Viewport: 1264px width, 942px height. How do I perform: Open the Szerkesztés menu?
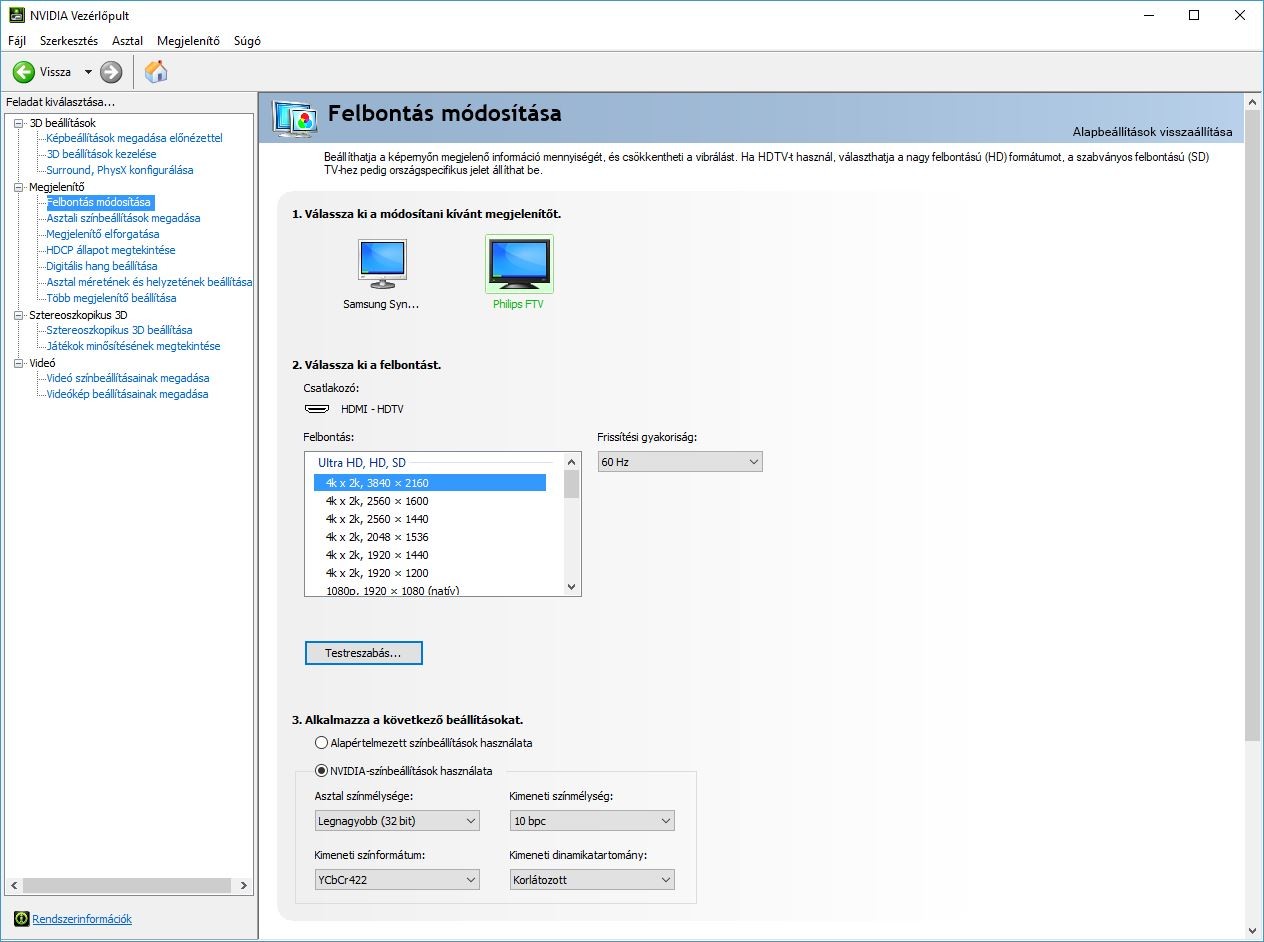point(69,41)
